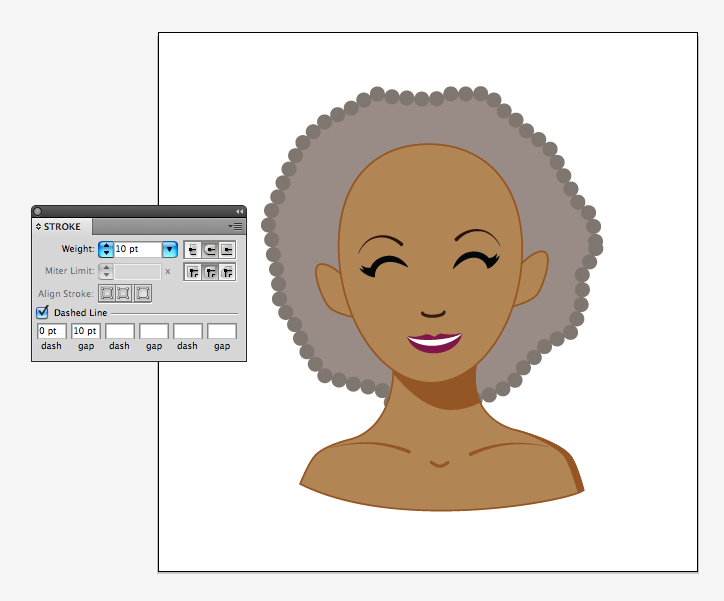The image size is (724, 601).
Task: Click the third gap input field
Action: (x=222, y=331)
